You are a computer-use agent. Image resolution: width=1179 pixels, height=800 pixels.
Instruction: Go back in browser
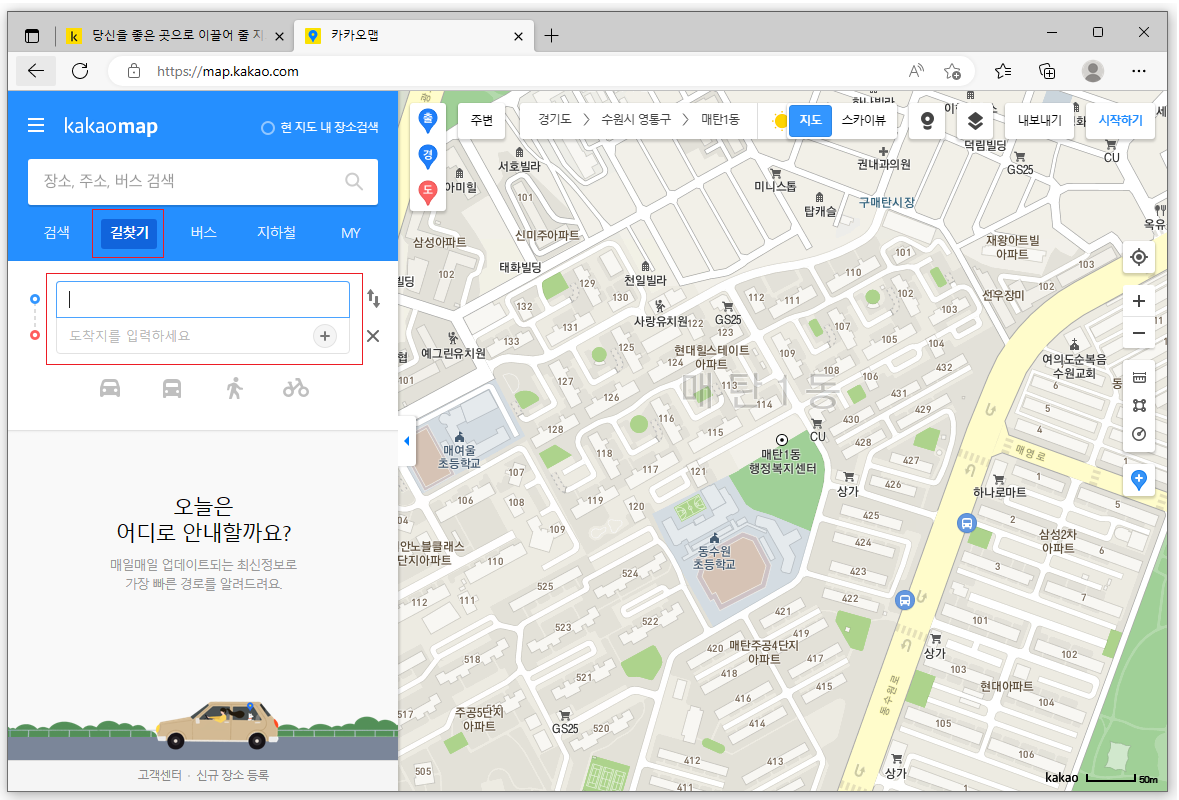[x=35, y=71]
